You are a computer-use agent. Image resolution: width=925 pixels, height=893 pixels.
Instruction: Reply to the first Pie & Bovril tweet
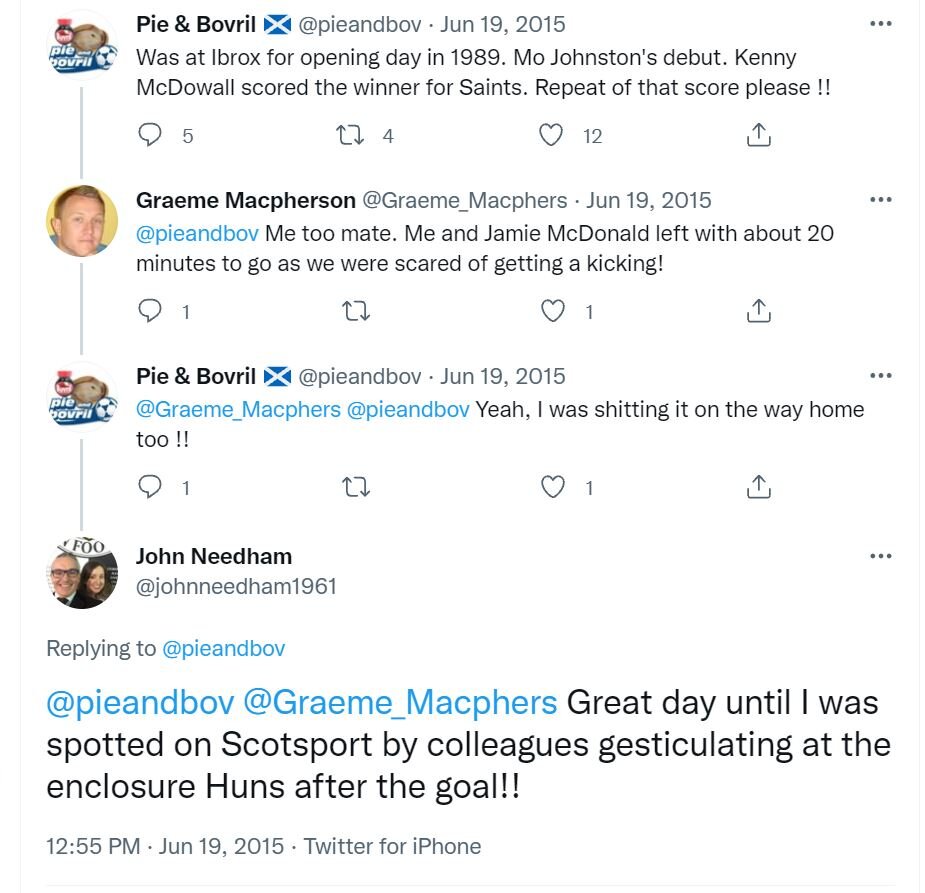(149, 135)
